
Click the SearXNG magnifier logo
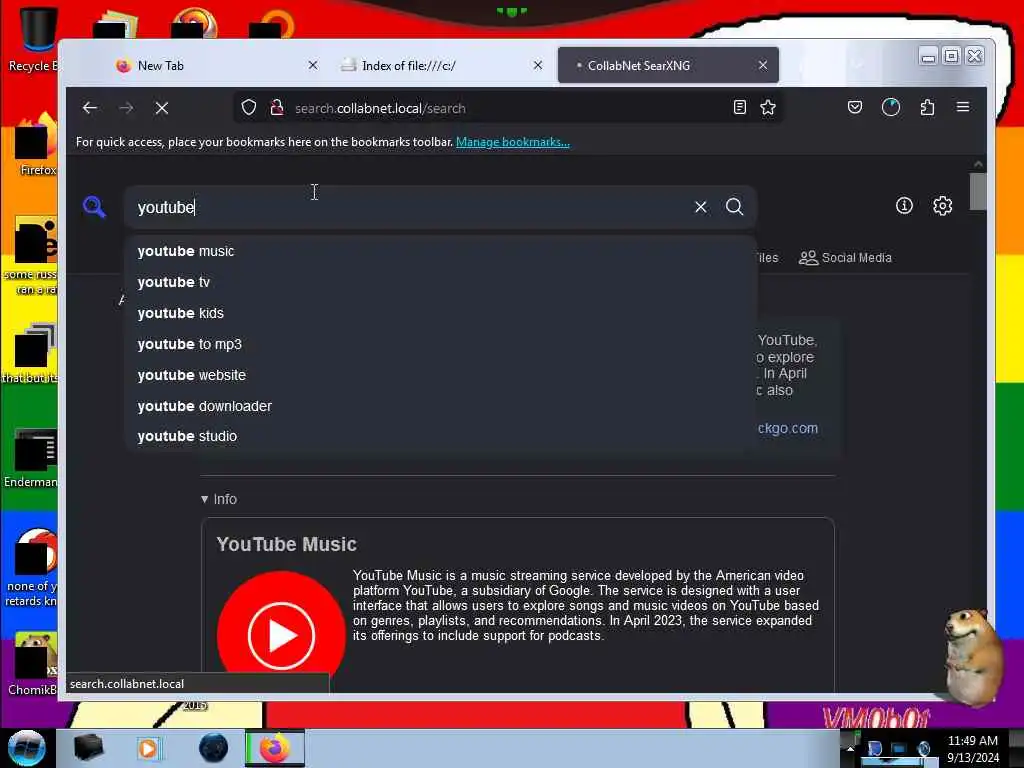point(94,207)
